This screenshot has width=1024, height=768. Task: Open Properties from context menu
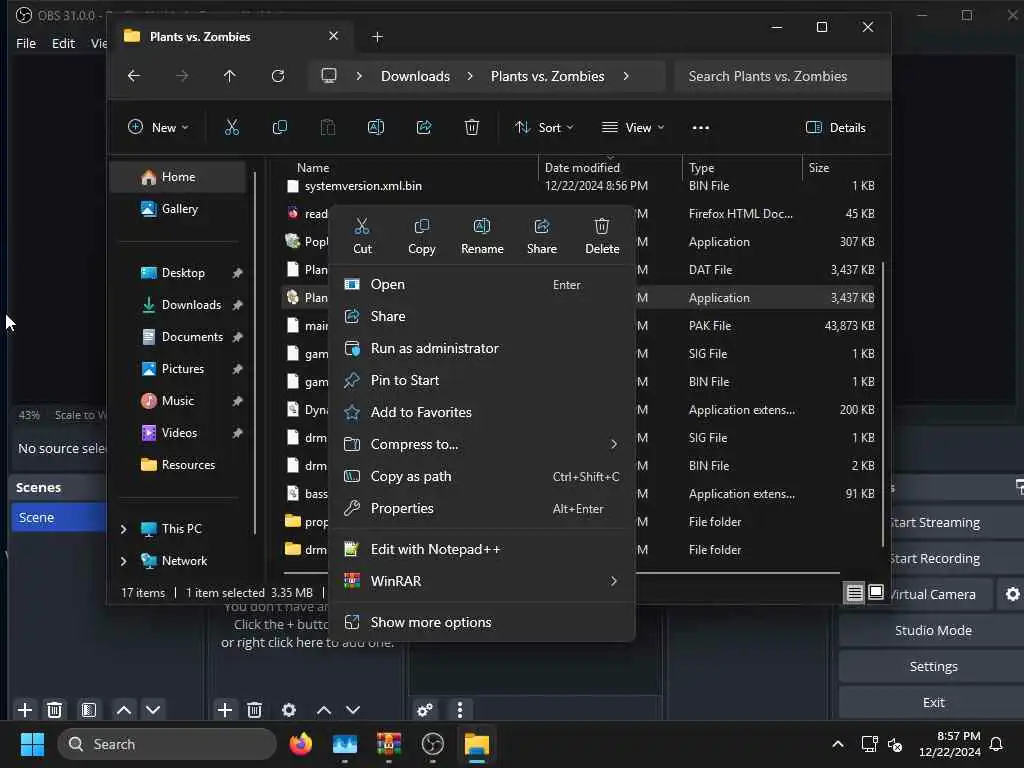tap(482, 509)
